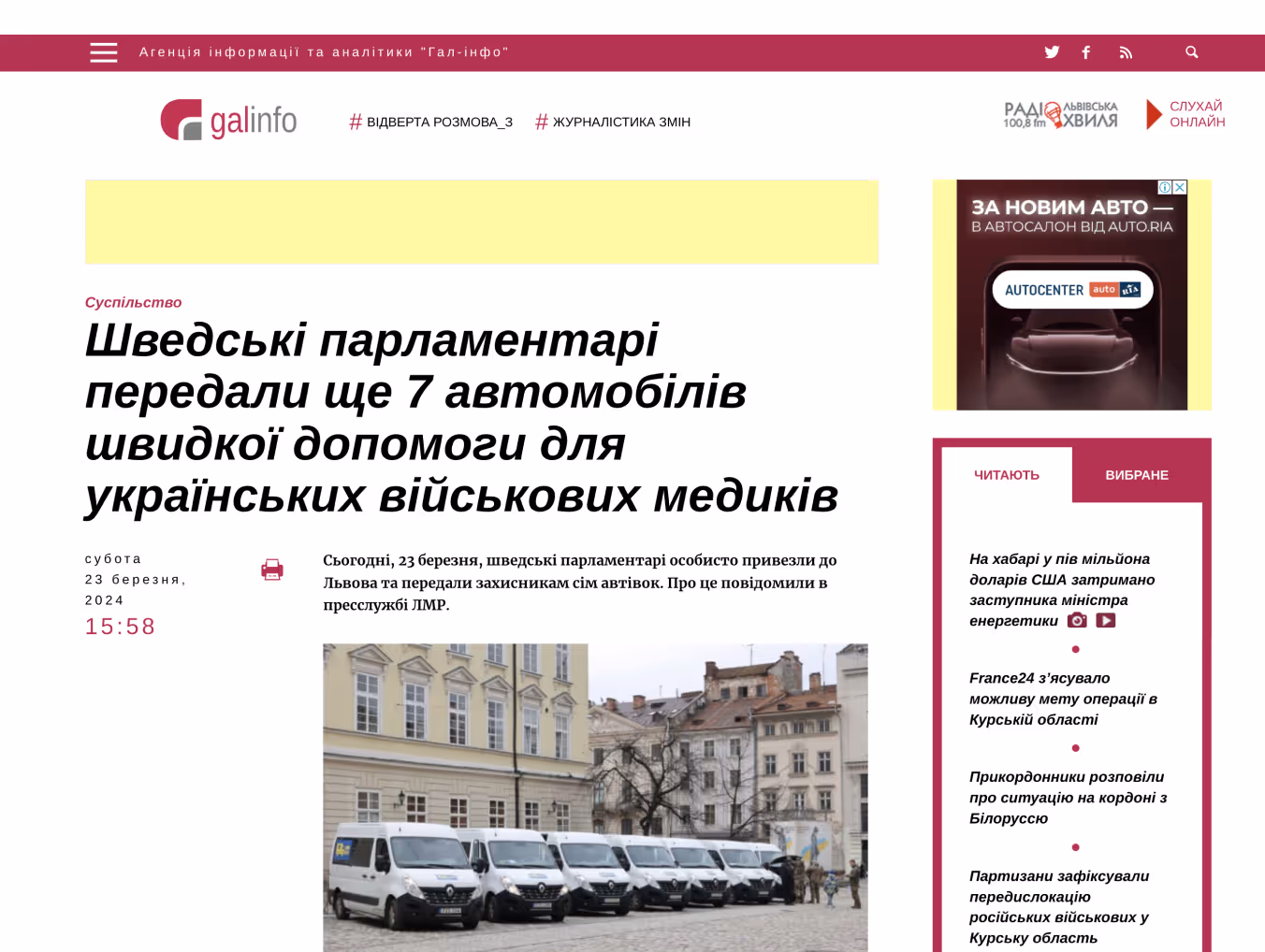Read France24 Курській області article

pyautogui.click(x=1063, y=699)
